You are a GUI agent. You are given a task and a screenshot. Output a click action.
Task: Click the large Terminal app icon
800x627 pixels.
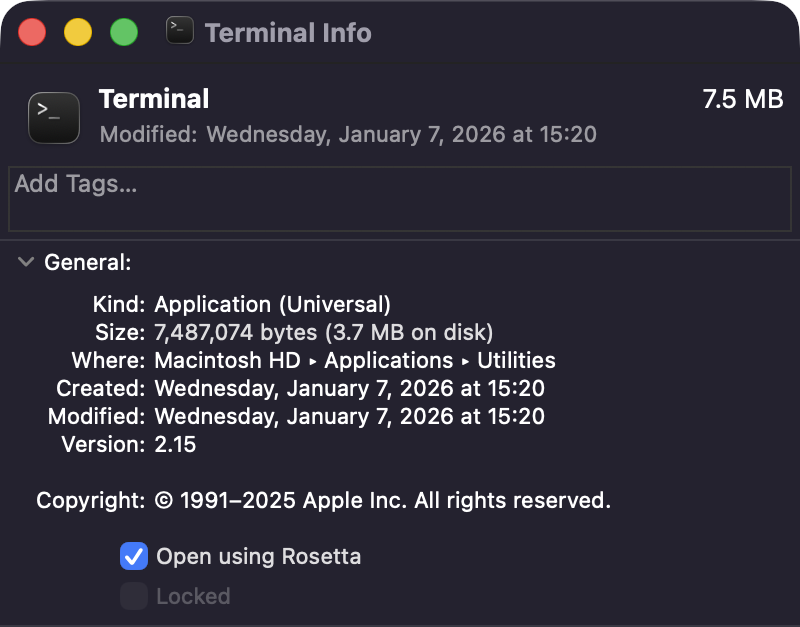coord(54,117)
